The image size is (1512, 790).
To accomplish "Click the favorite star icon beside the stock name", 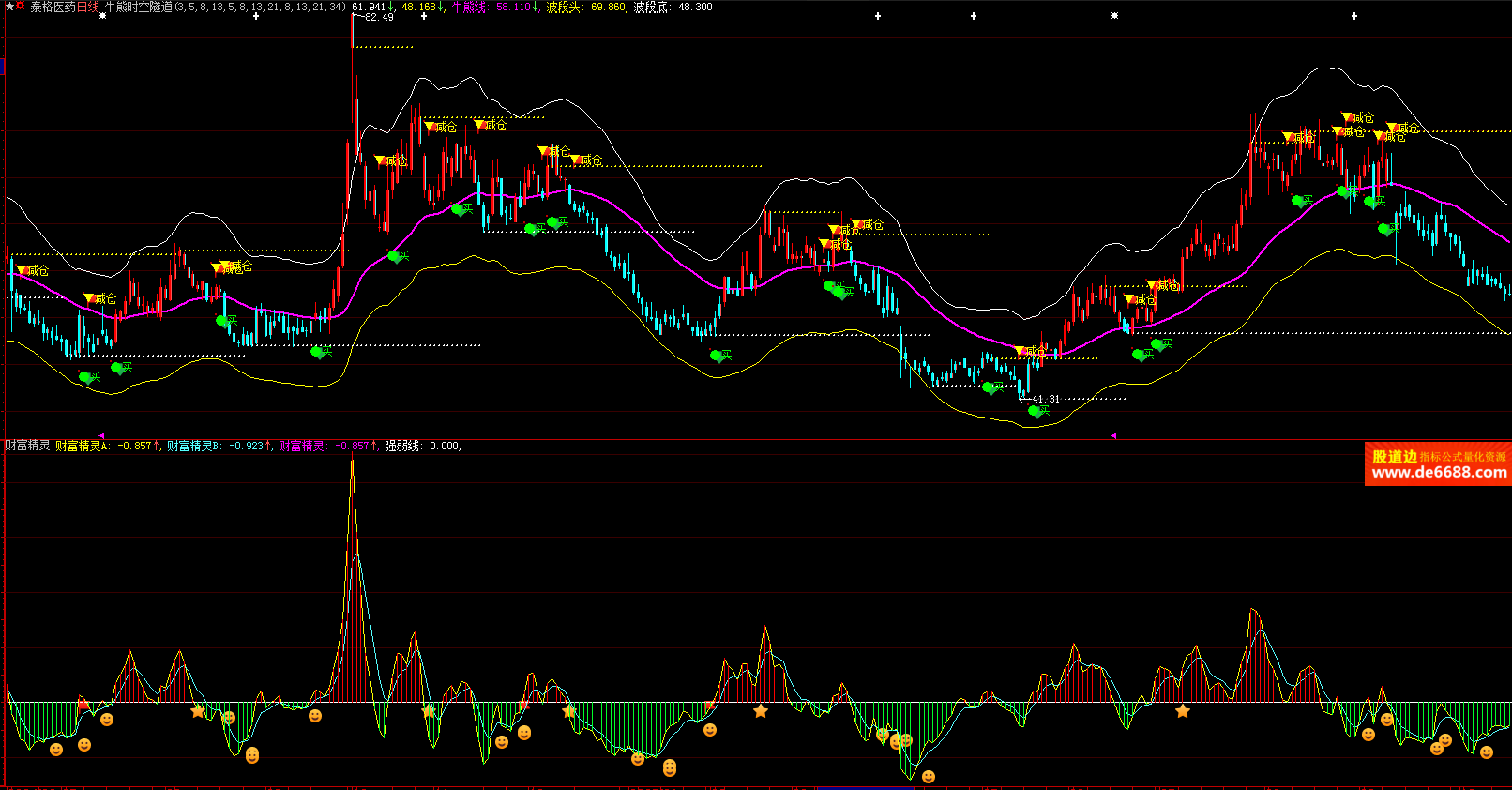I will [x=9, y=7].
